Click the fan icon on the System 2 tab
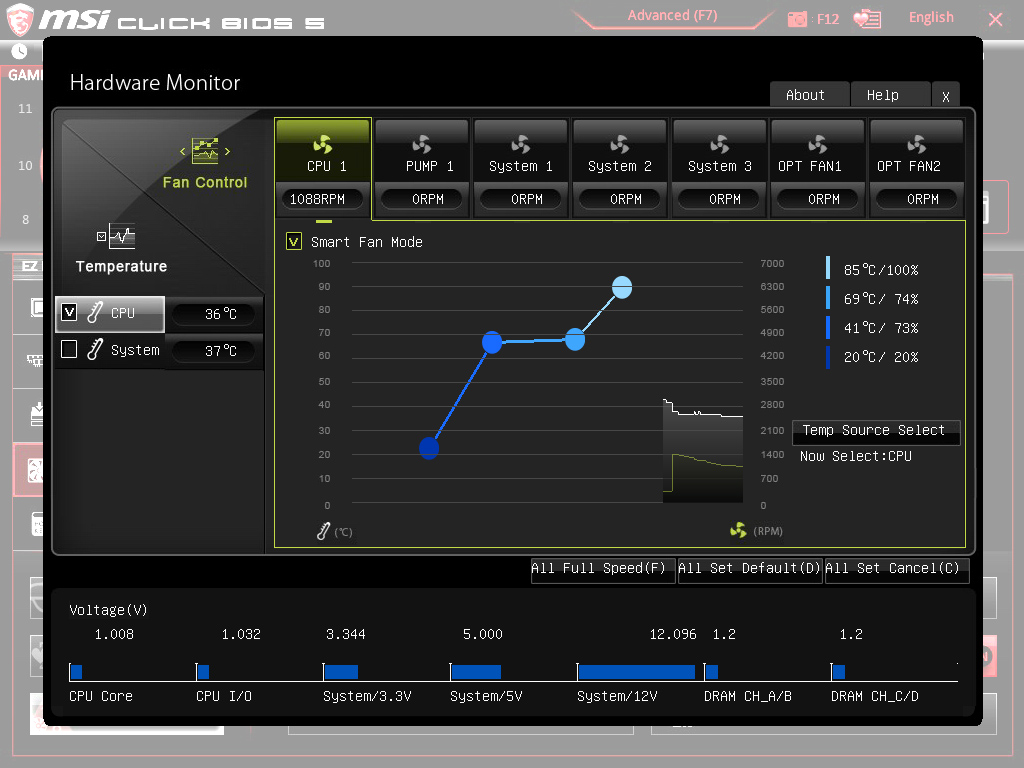The height and width of the screenshot is (768, 1024). (x=620, y=144)
